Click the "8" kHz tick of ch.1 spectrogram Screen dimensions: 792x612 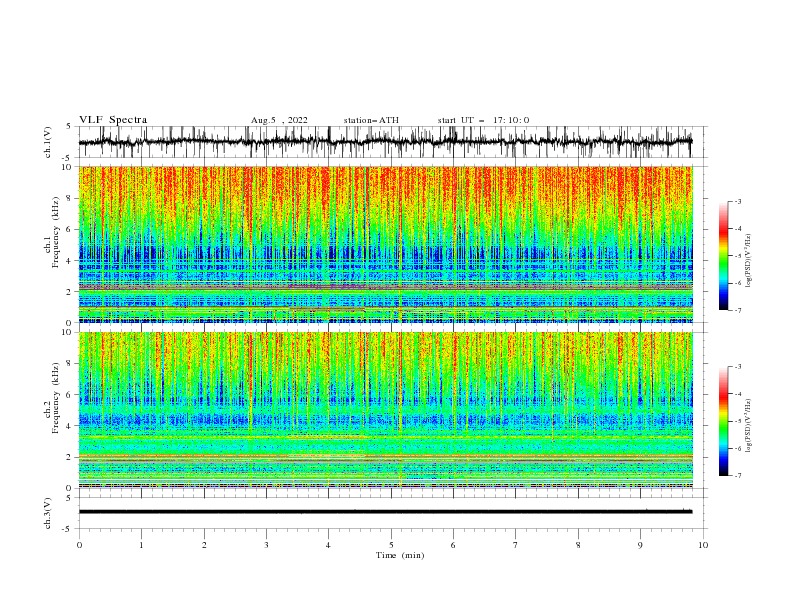(70, 198)
